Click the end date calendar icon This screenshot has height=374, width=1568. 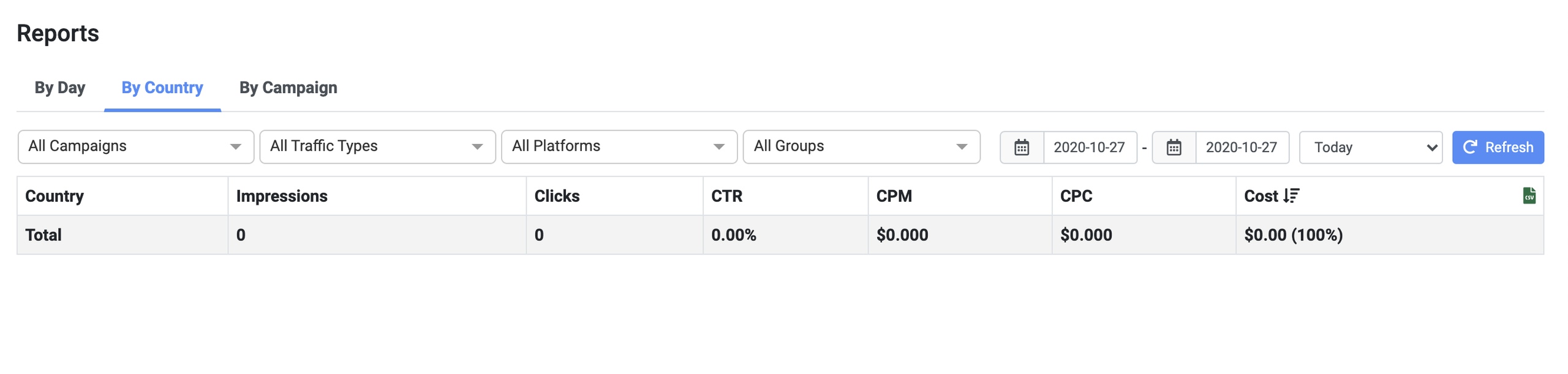1173,147
